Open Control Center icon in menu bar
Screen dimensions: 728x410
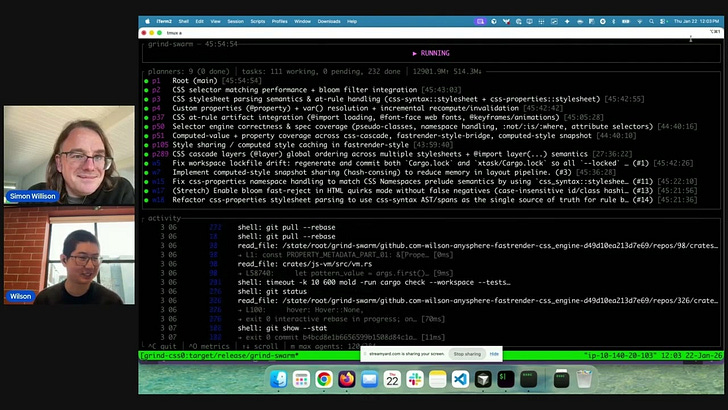663,21
